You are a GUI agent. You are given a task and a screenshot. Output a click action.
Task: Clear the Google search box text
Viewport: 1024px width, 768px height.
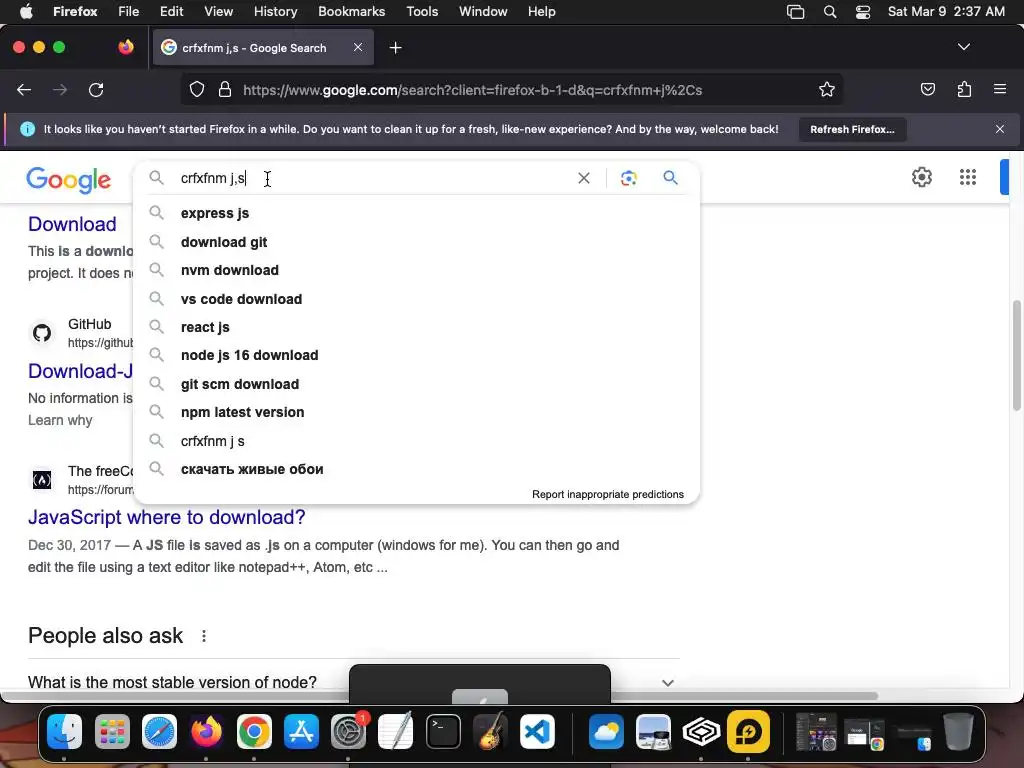point(584,178)
